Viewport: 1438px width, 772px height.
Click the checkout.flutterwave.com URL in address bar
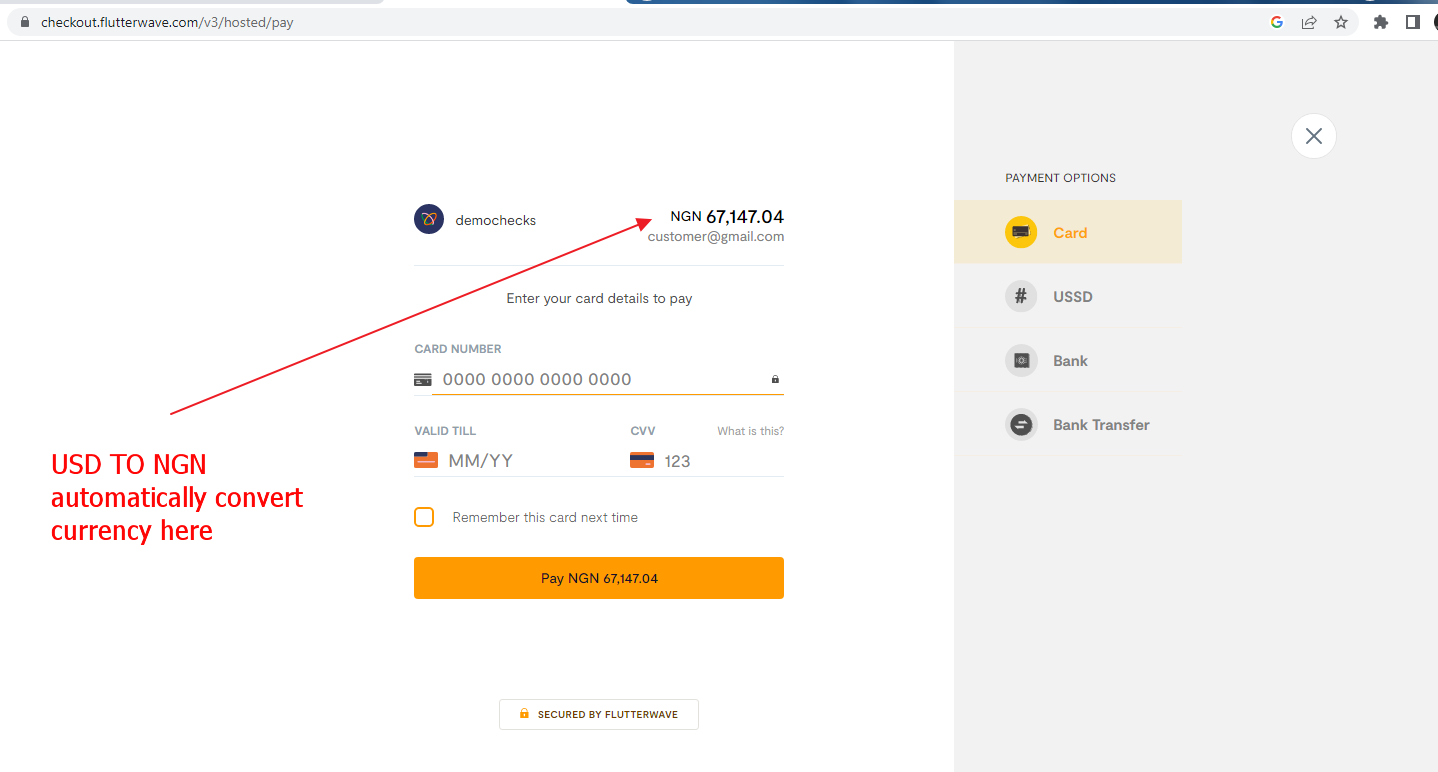pos(167,22)
